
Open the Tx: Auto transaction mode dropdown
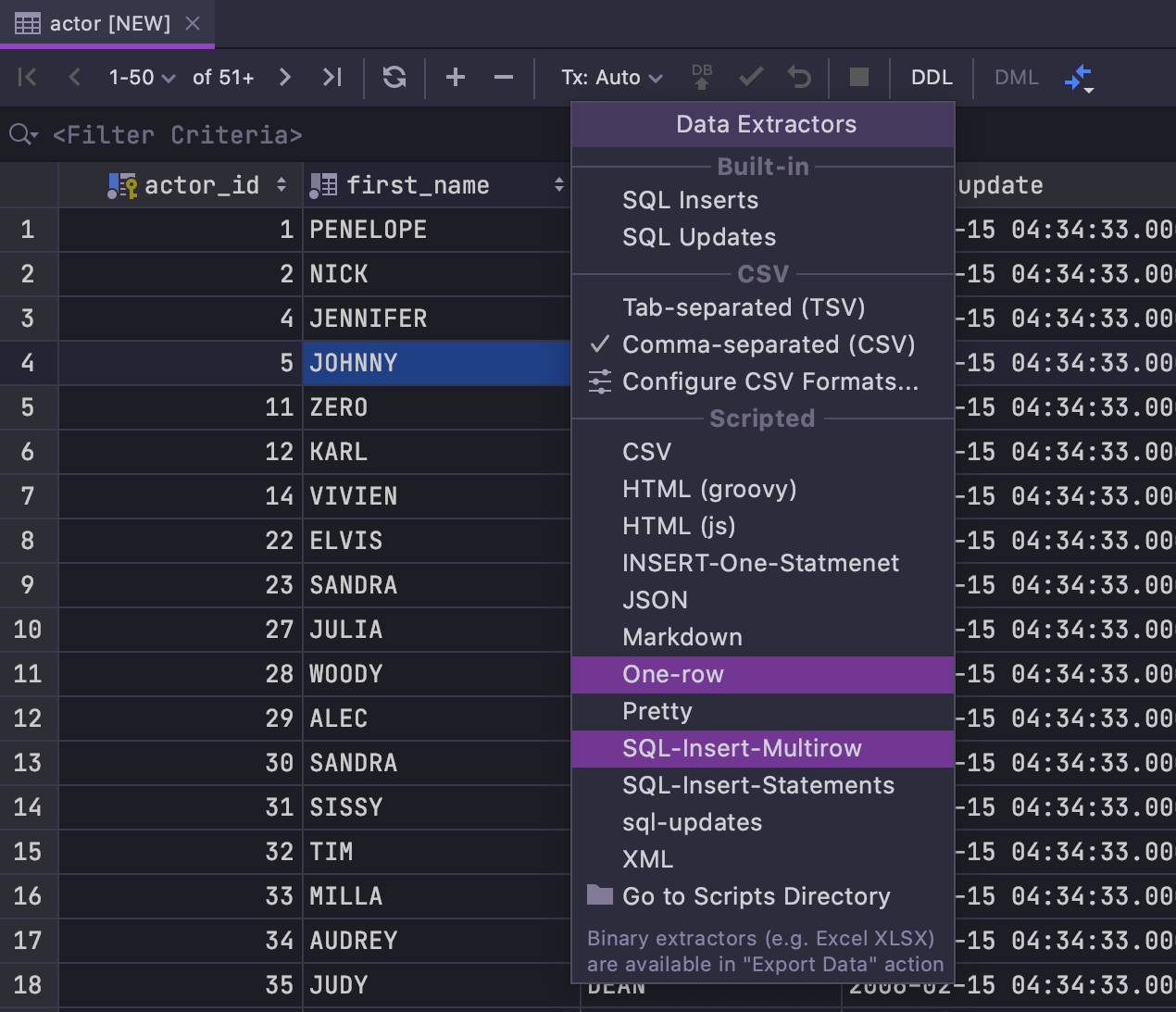point(612,78)
